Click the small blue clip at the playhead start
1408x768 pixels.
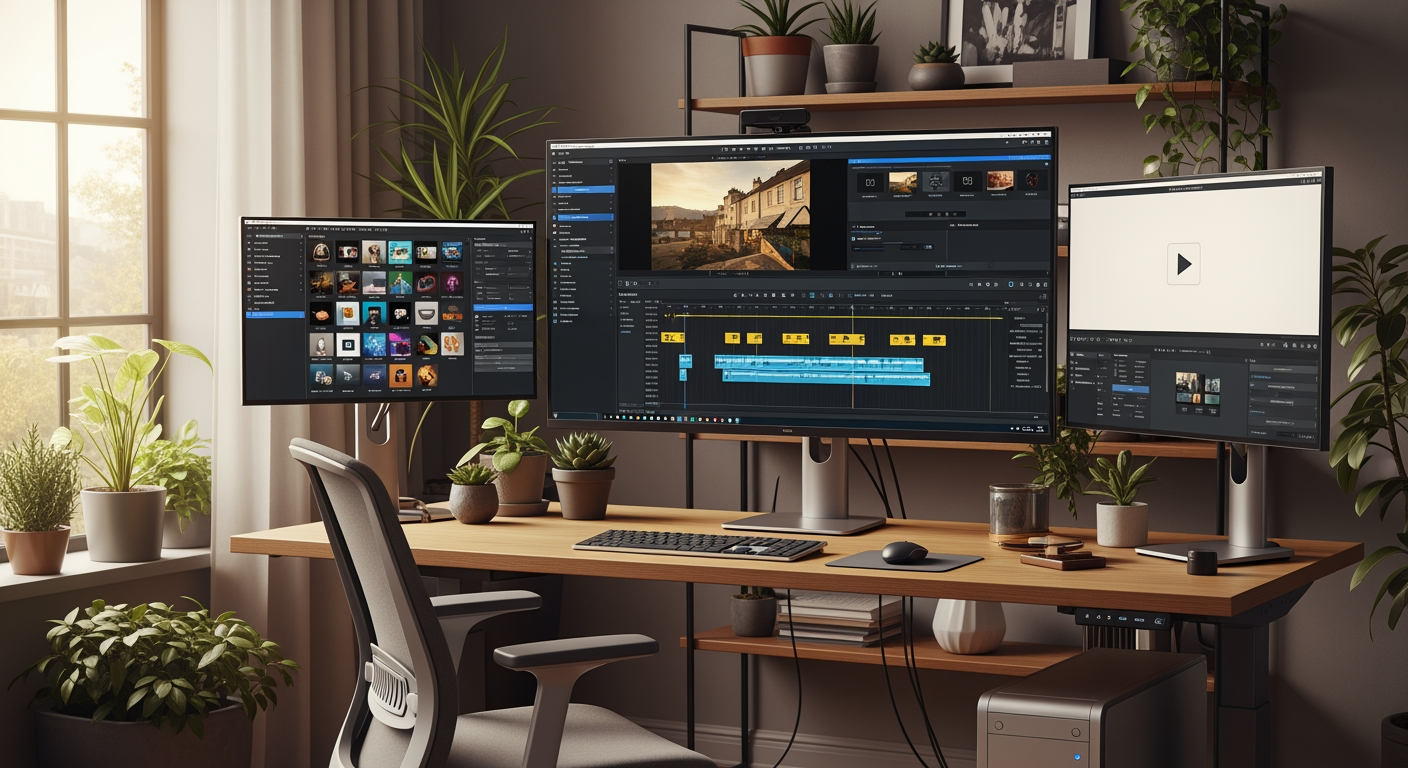(685, 361)
